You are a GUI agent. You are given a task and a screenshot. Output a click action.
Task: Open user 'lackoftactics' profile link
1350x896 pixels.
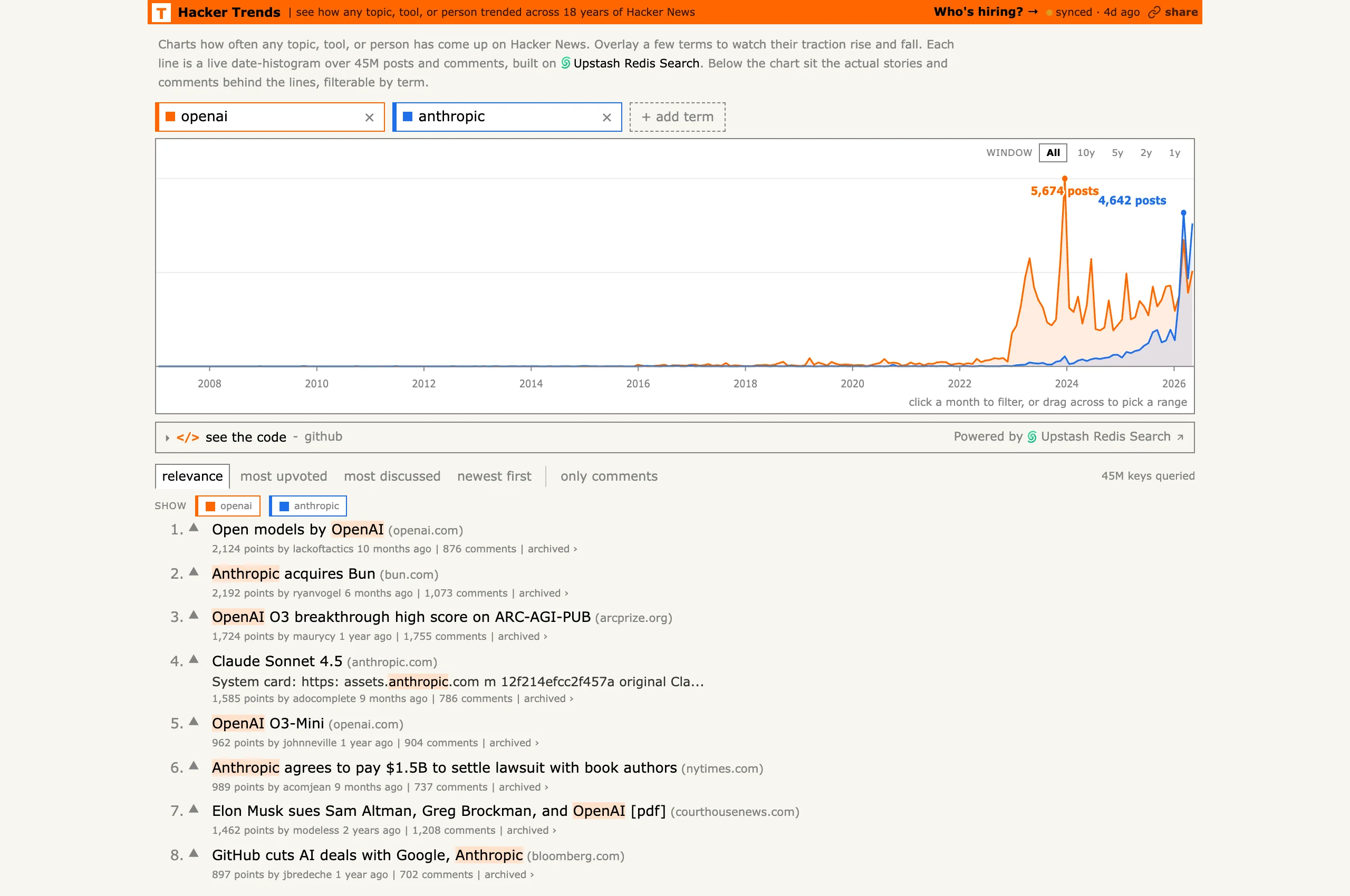[323, 549]
